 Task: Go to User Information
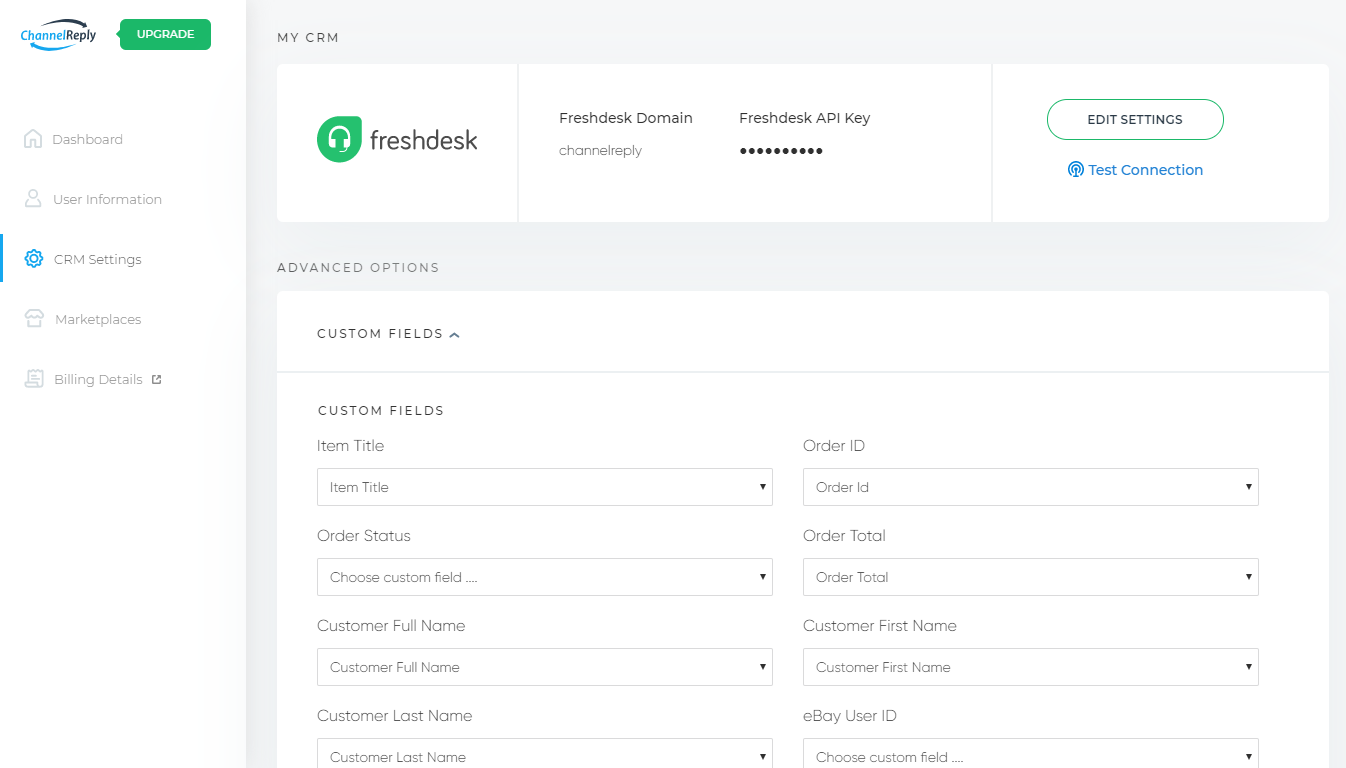tap(107, 199)
